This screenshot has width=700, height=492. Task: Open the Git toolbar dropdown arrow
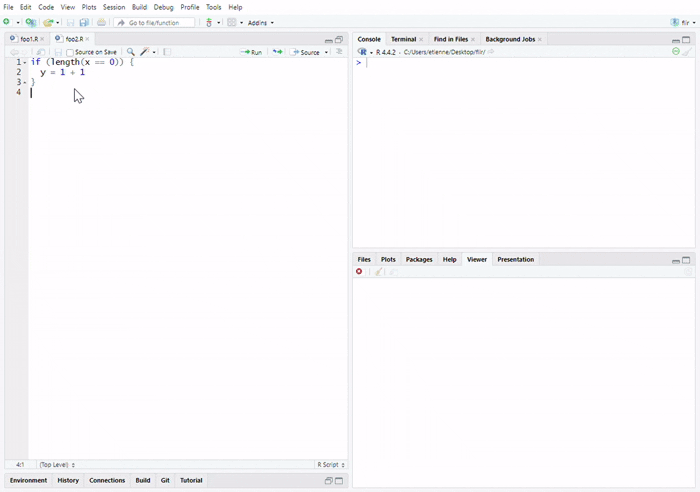point(219,22)
